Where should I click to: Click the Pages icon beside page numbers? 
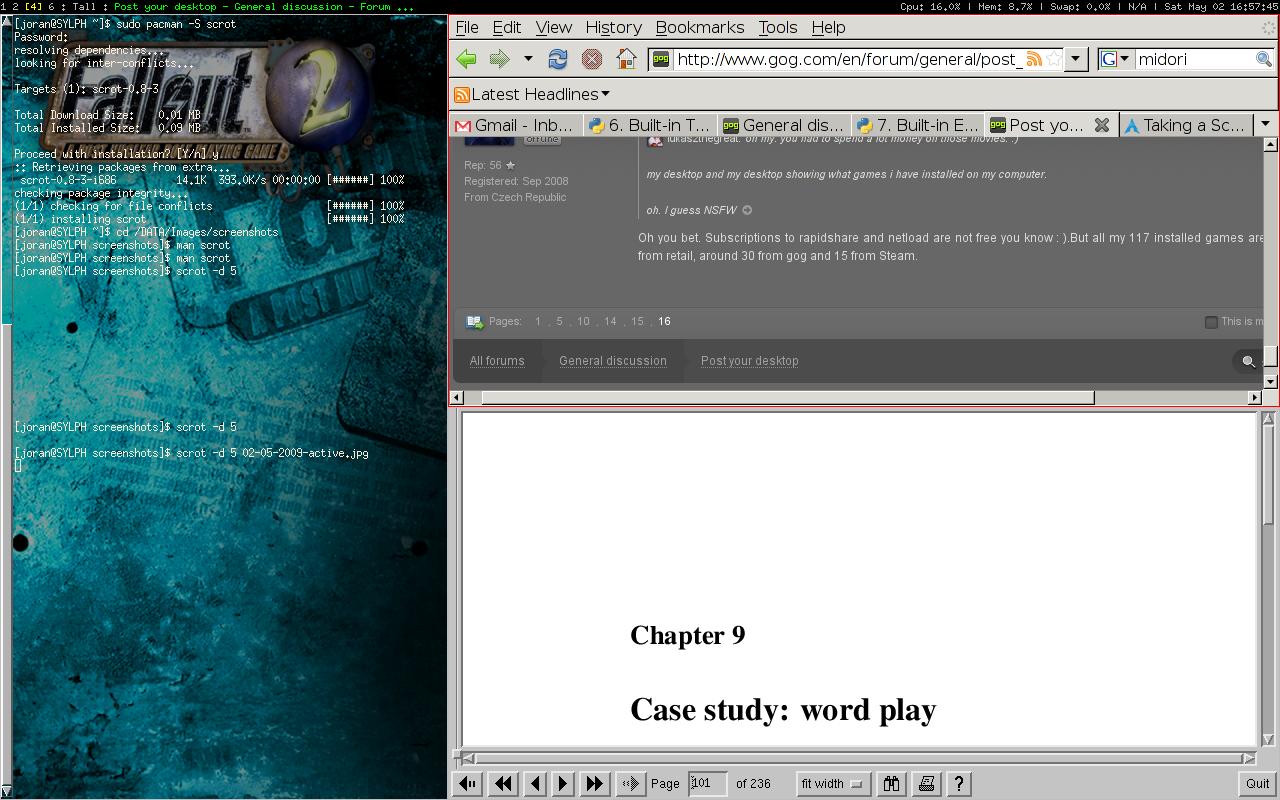(x=474, y=321)
